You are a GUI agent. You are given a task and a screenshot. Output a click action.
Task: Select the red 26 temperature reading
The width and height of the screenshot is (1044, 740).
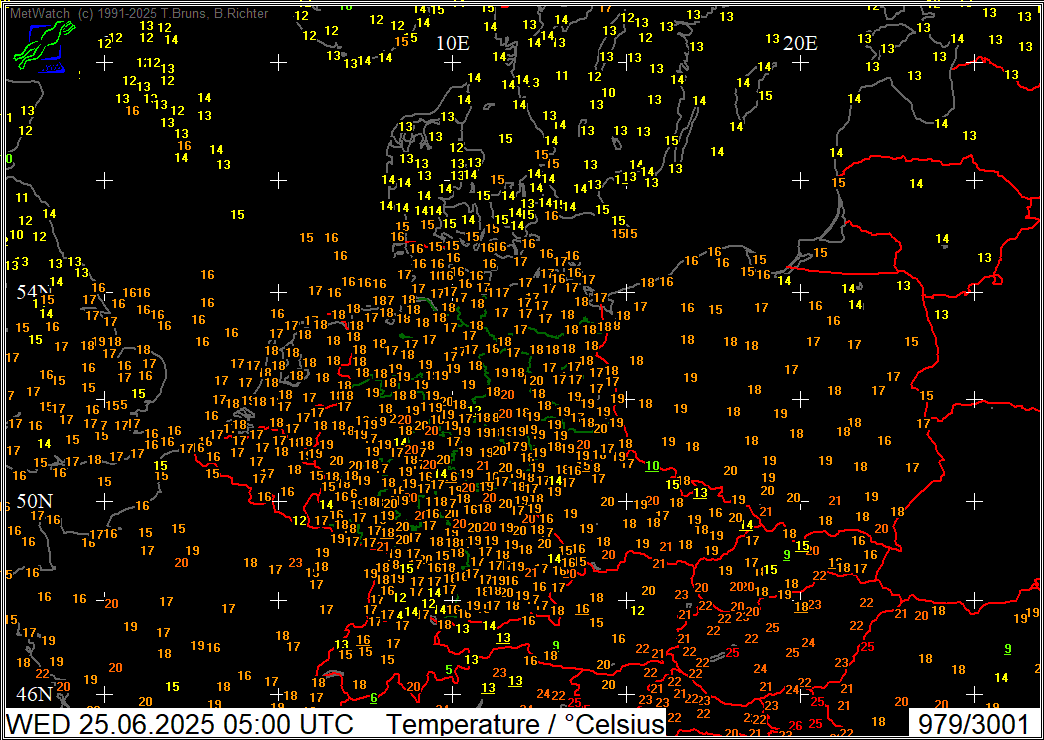[x=795, y=725]
